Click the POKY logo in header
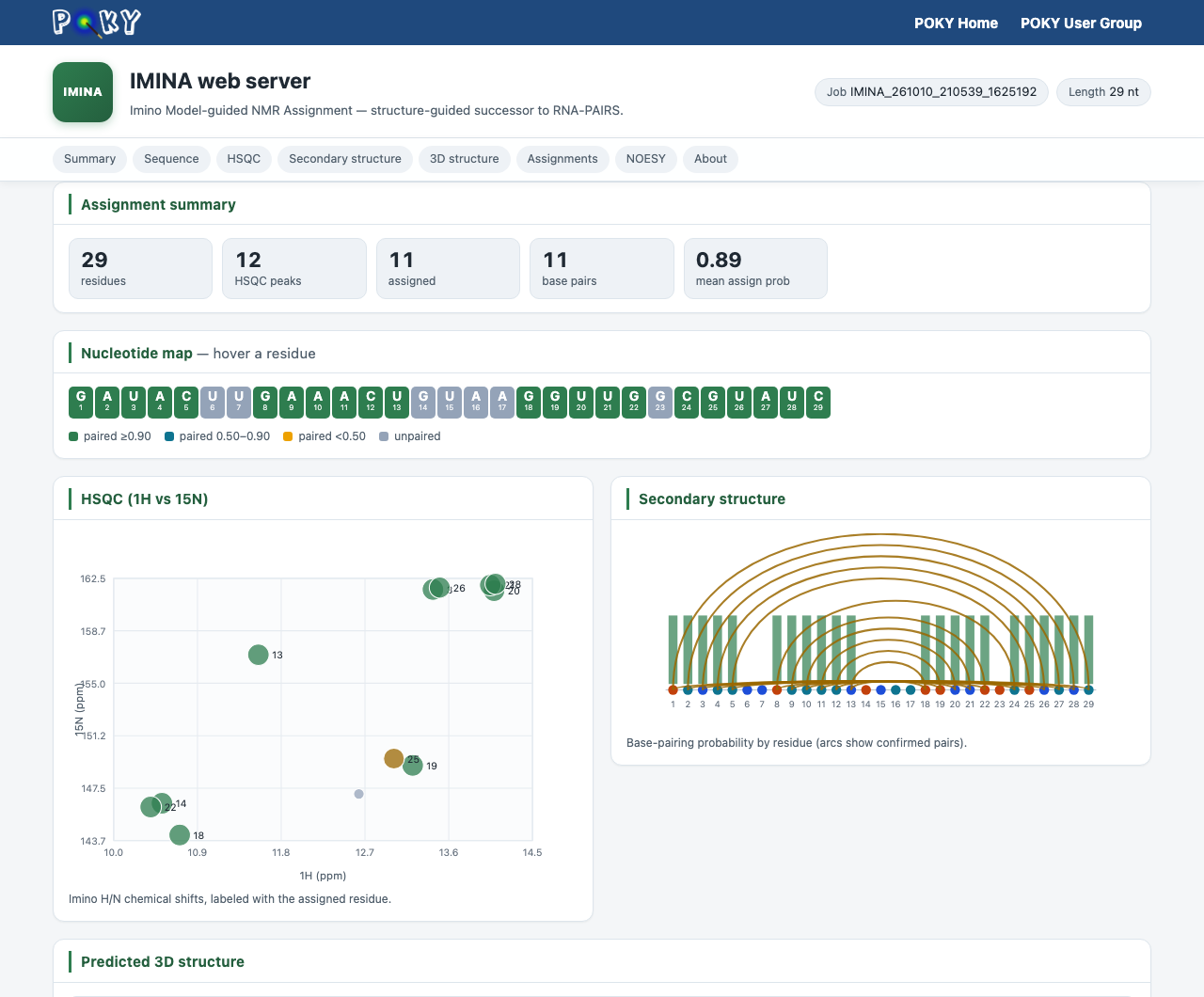This screenshot has width=1204, height=997. pos(97,23)
